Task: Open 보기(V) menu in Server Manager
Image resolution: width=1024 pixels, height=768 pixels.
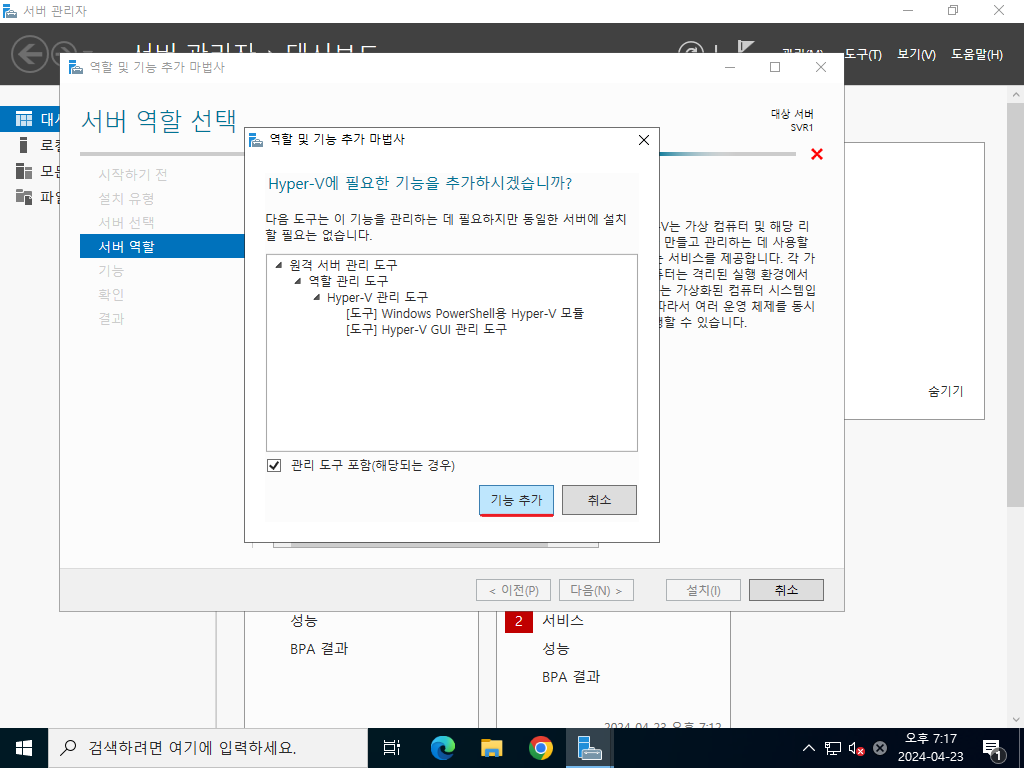Action: point(916,55)
